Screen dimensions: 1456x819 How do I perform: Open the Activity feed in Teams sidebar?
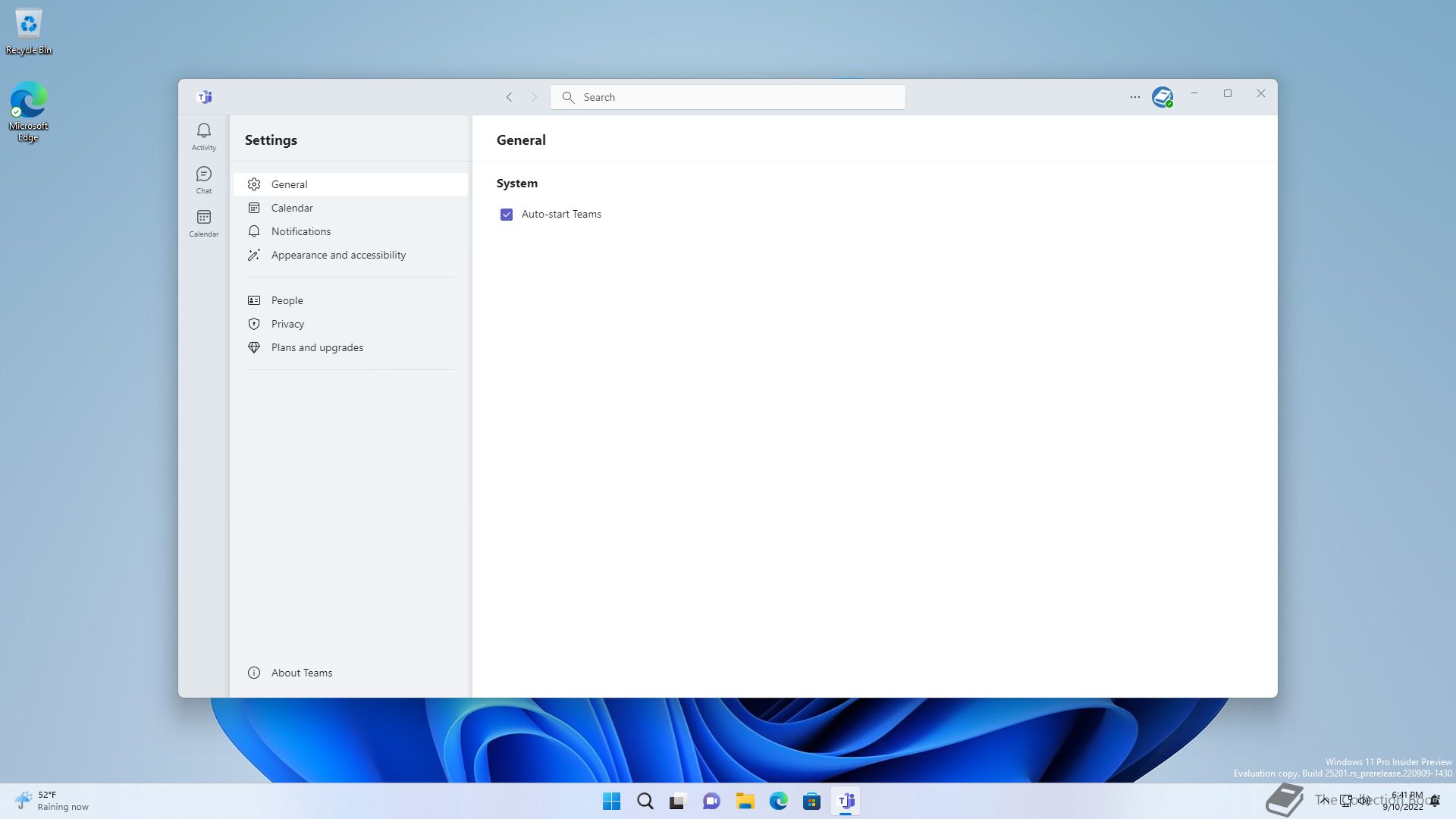click(203, 136)
